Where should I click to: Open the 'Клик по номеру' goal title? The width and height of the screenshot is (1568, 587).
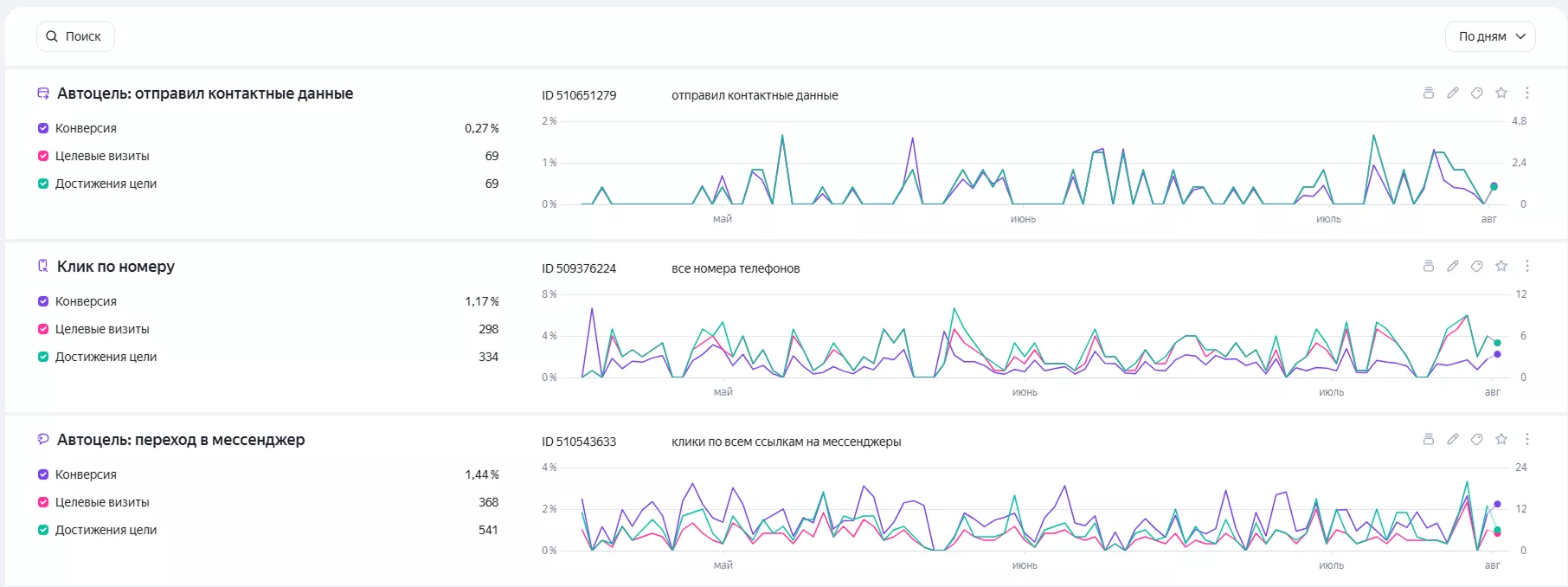[116, 267]
